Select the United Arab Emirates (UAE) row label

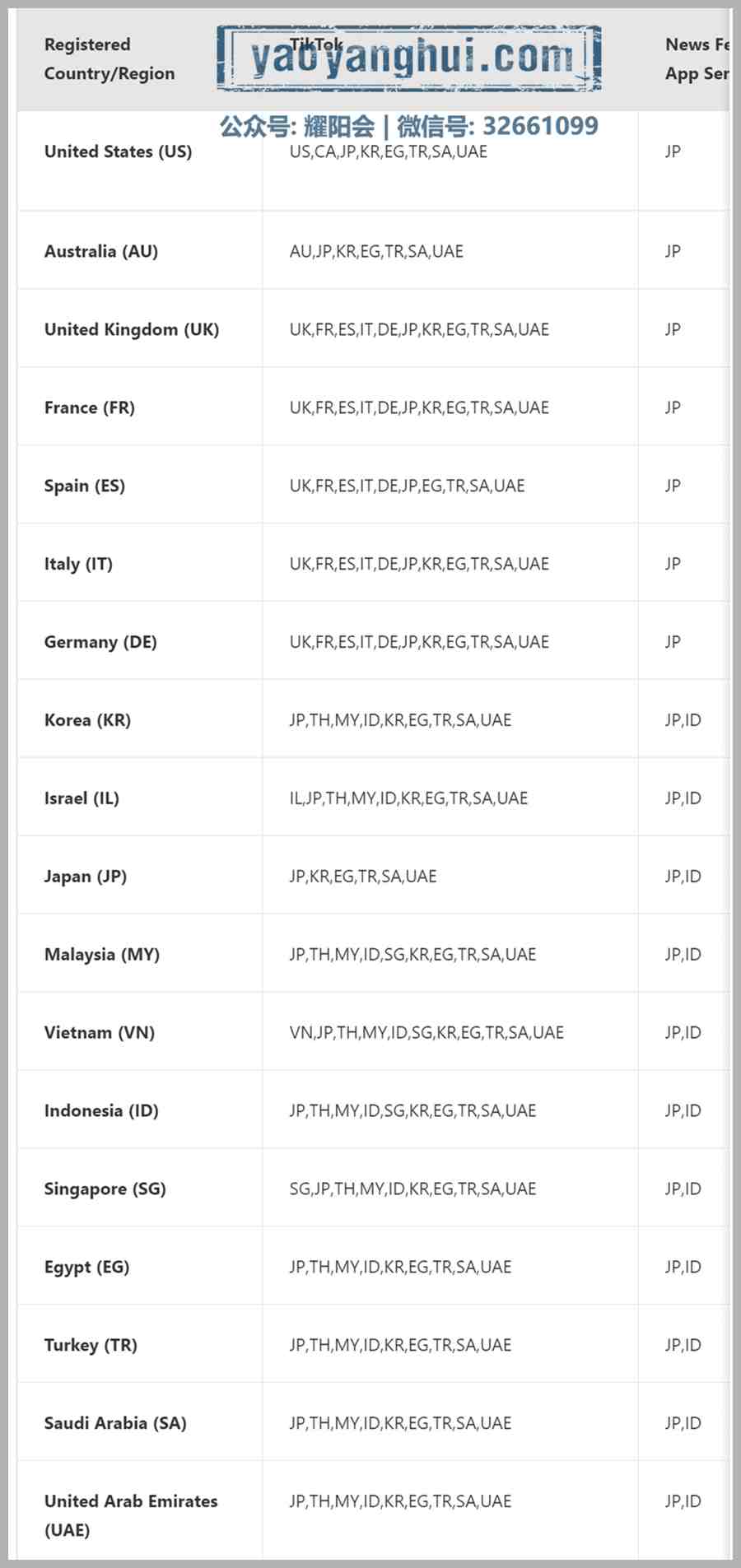131,1515
